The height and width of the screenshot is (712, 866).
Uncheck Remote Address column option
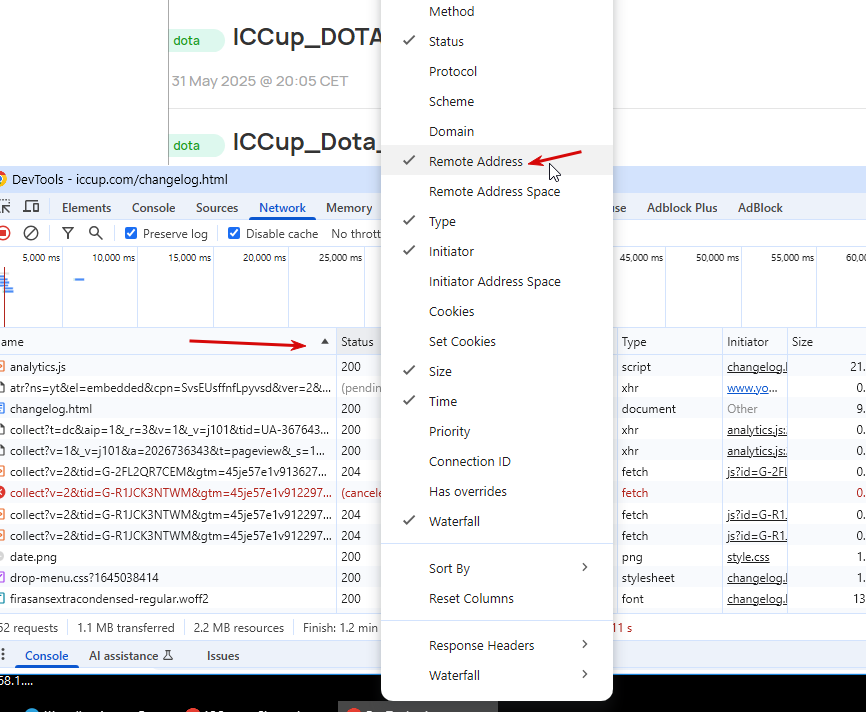(497, 161)
